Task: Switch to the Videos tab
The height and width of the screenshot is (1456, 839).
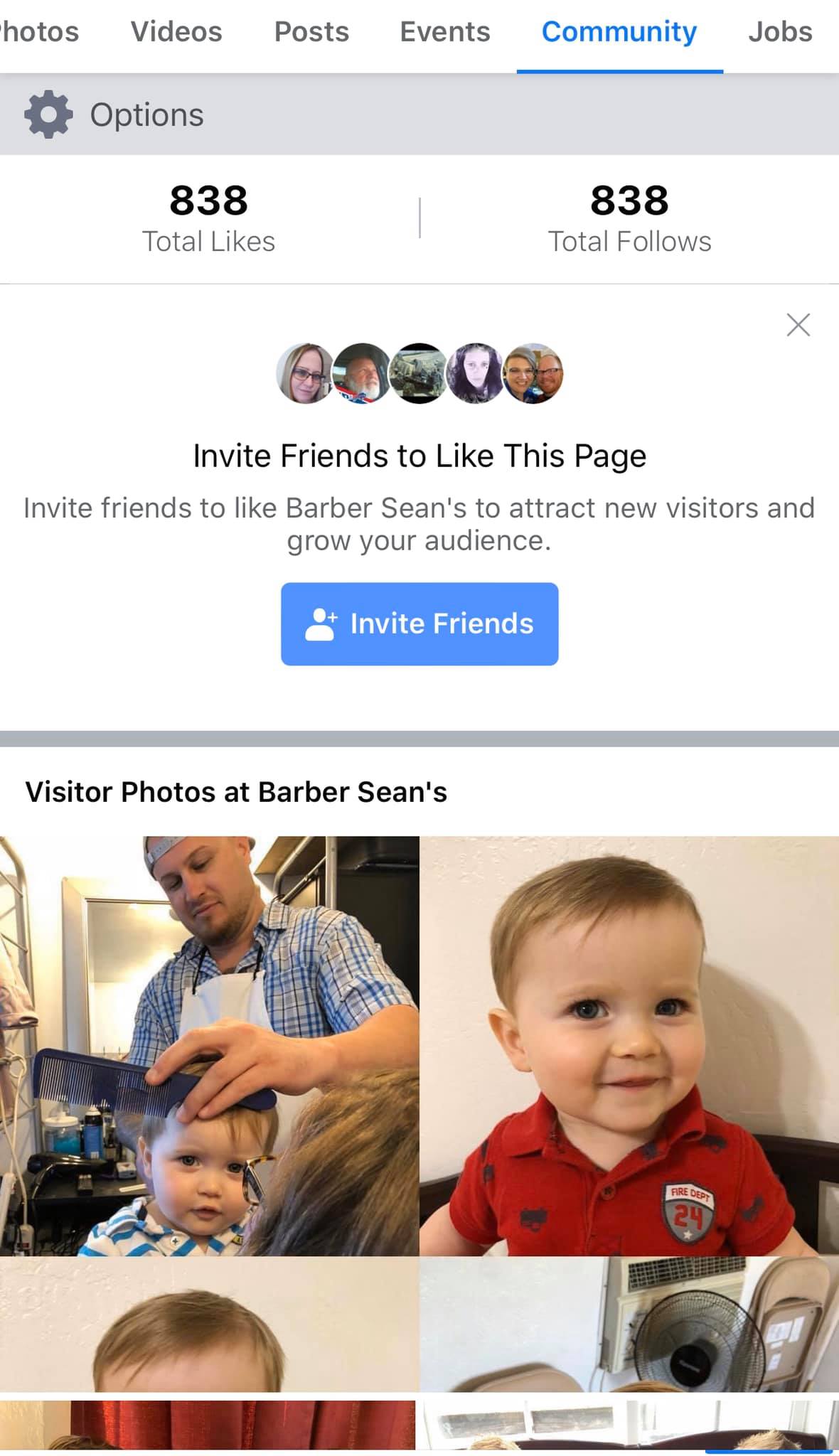Action: pos(176,32)
